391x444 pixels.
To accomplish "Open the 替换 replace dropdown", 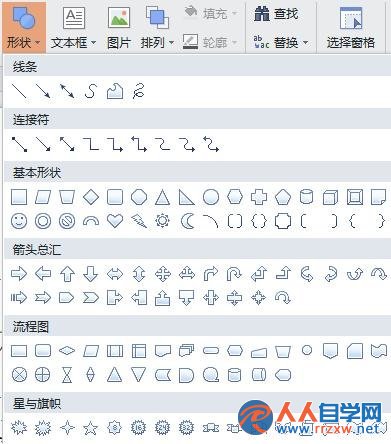I will coord(281,42).
